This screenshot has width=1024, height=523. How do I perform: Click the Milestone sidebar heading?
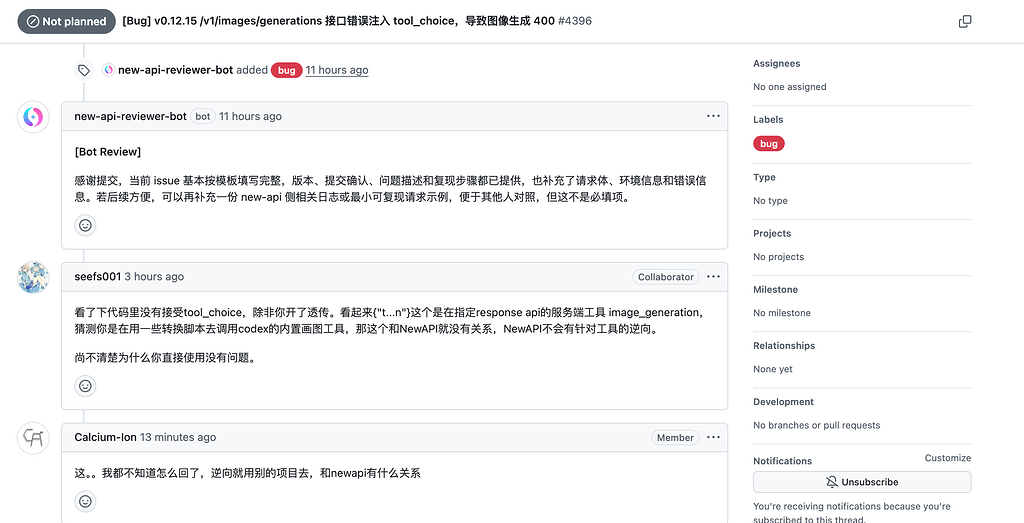775,289
